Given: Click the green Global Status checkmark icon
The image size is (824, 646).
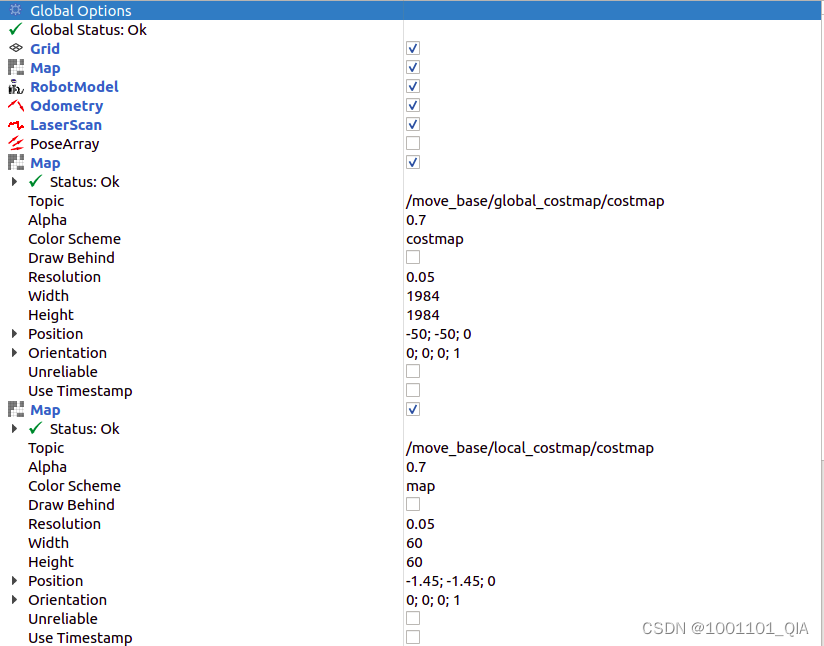Looking at the screenshot, I should point(16,29).
